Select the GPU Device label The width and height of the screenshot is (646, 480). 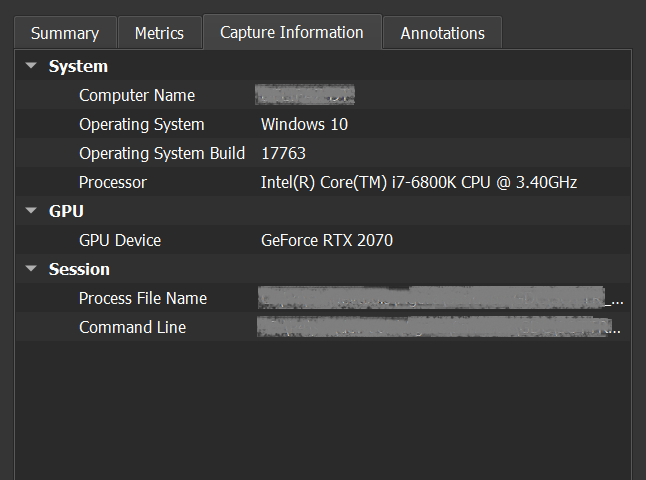(120, 241)
